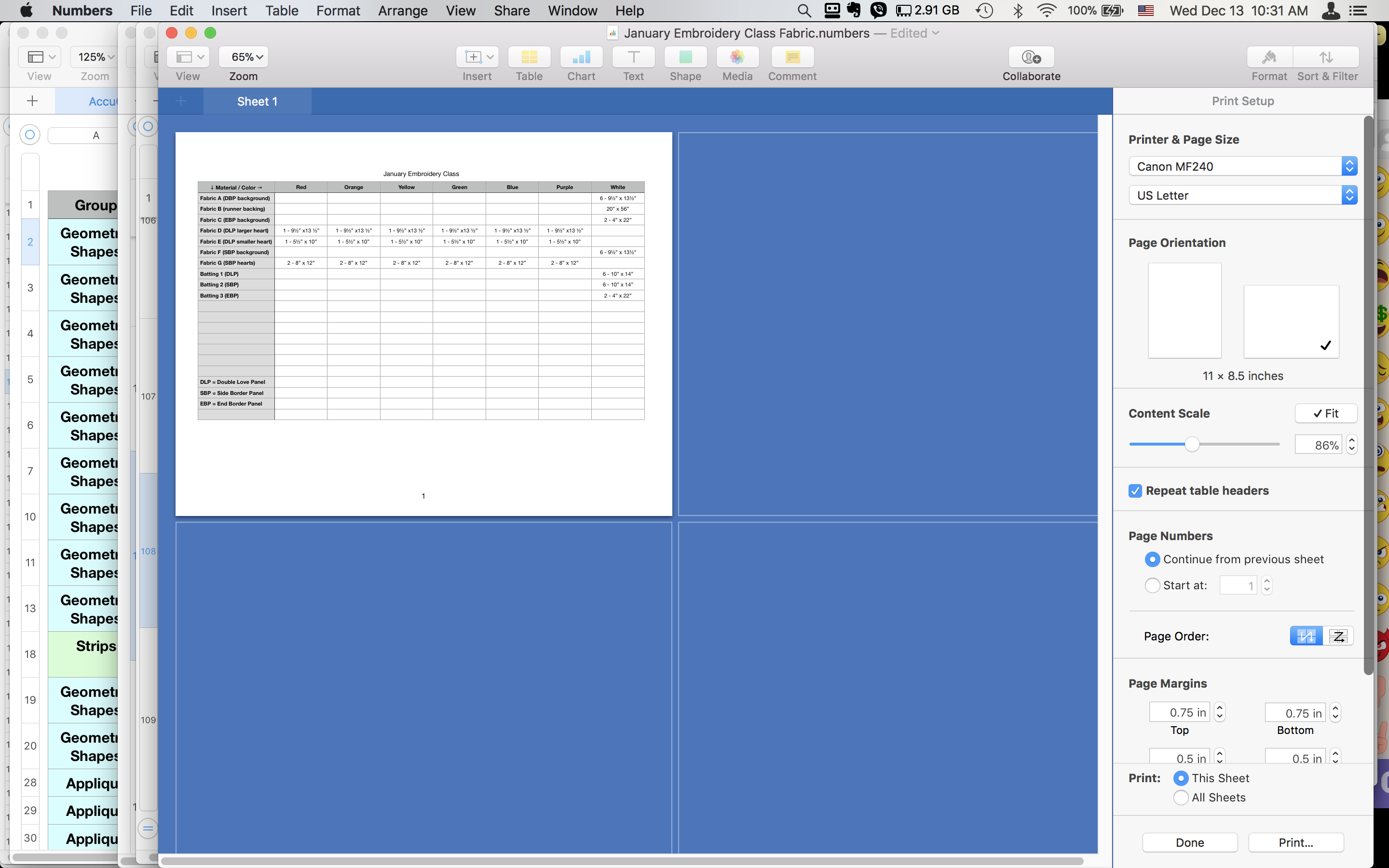Open the Sort & Filter panel
This screenshot has height=868, width=1389.
(x=1326, y=57)
